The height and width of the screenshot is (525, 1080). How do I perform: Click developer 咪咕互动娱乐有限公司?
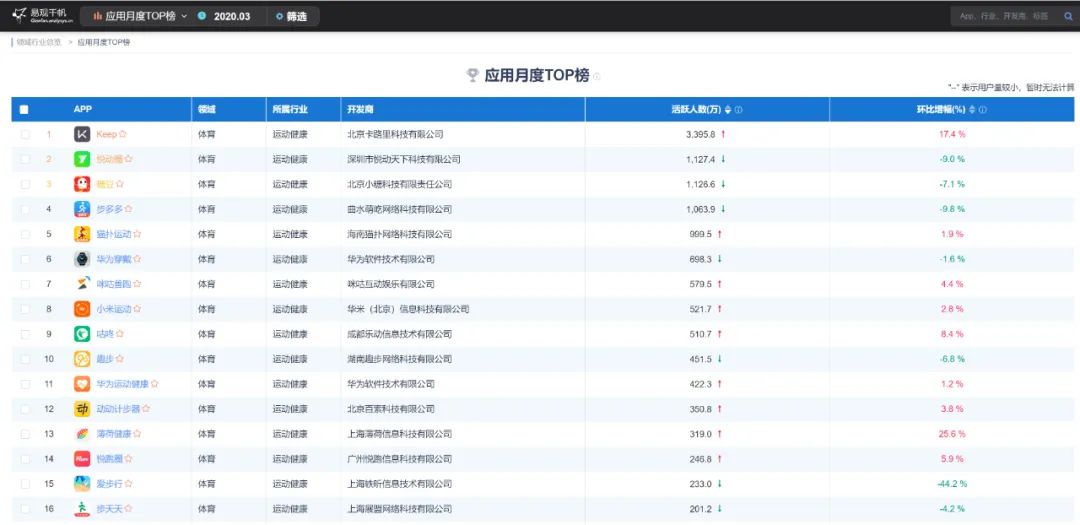click(391, 284)
